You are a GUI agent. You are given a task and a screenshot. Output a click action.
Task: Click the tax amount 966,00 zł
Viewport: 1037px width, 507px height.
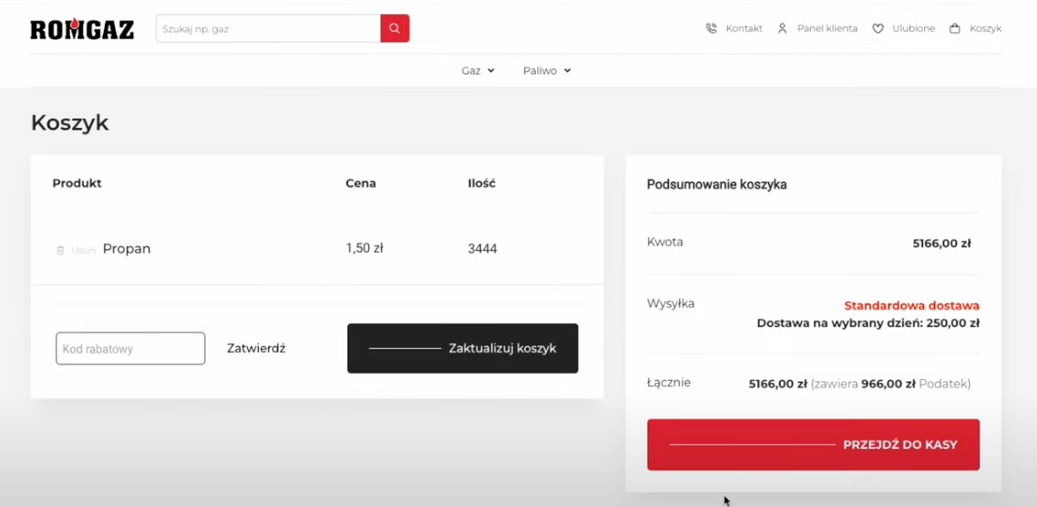(x=888, y=383)
